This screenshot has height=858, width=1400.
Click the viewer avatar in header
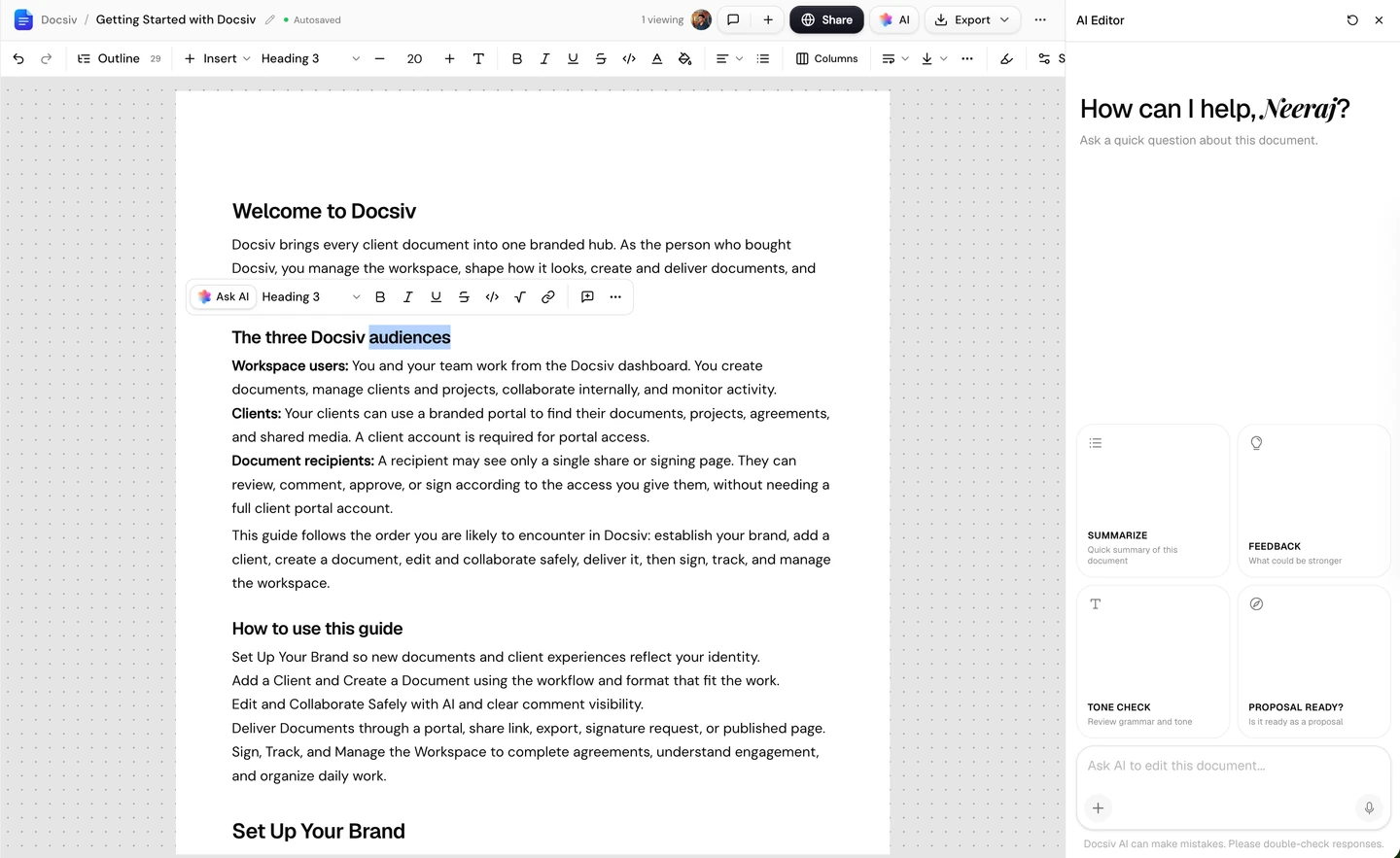[701, 19]
